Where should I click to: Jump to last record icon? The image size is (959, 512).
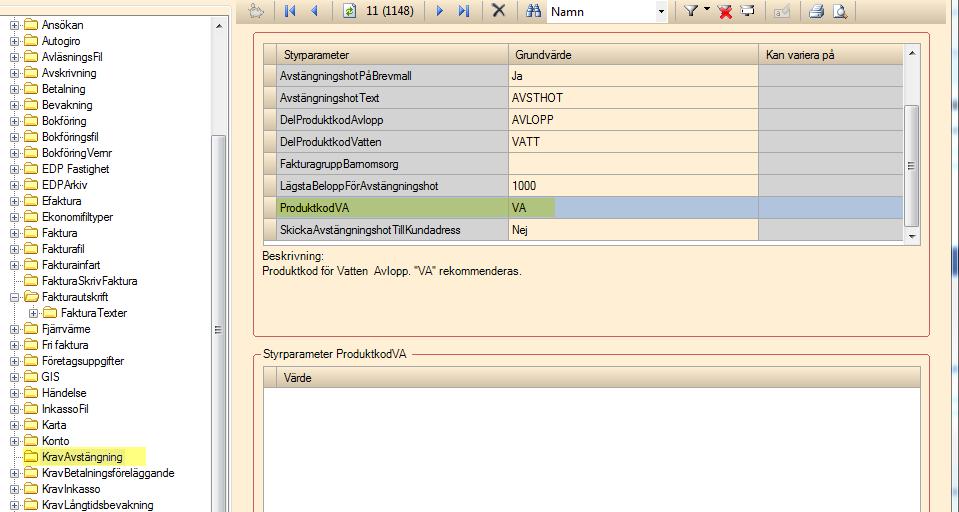(464, 10)
